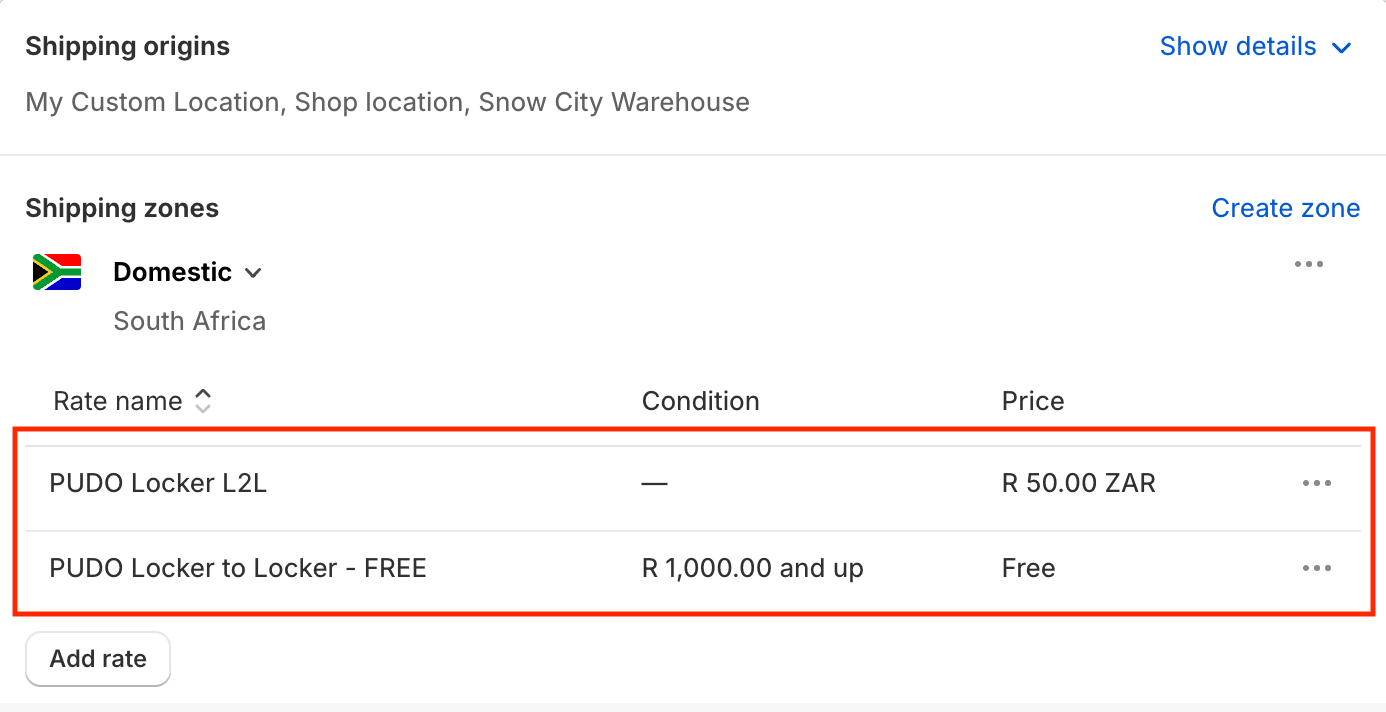Click the R 1,000.00 and up condition
This screenshot has height=712, width=1386.
[753, 568]
